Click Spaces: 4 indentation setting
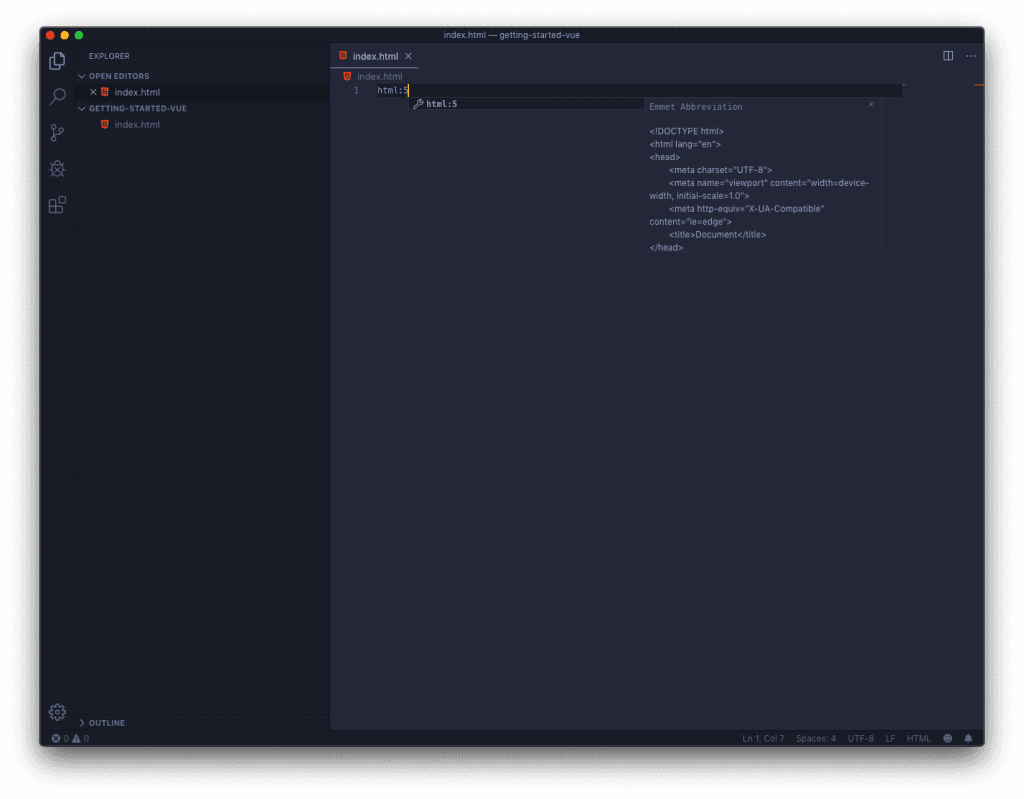This screenshot has width=1024, height=799. tap(816, 738)
